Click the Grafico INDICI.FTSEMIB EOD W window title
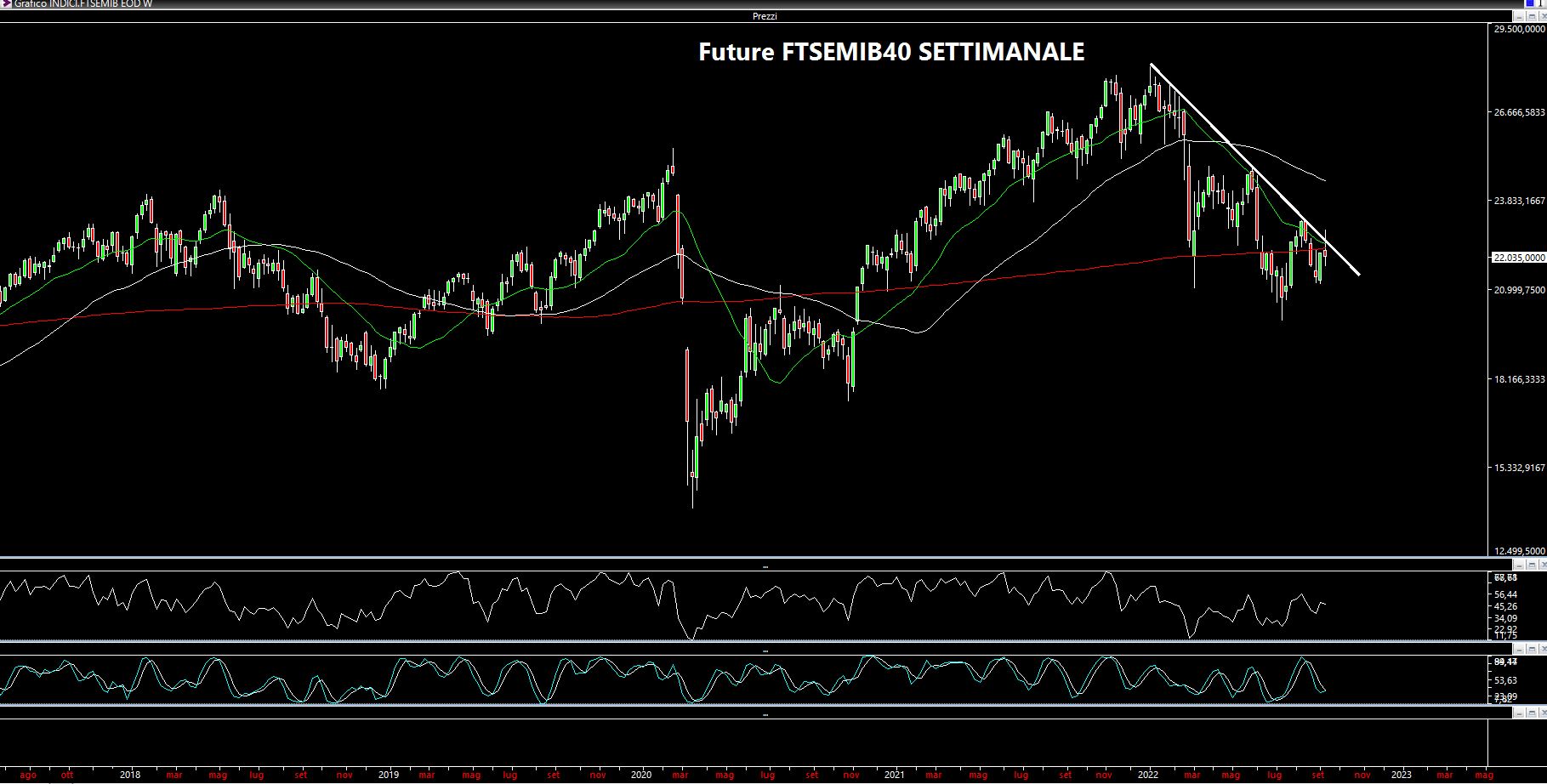This screenshot has height=784, width=1547. pyautogui.click(x=83, y=4)
